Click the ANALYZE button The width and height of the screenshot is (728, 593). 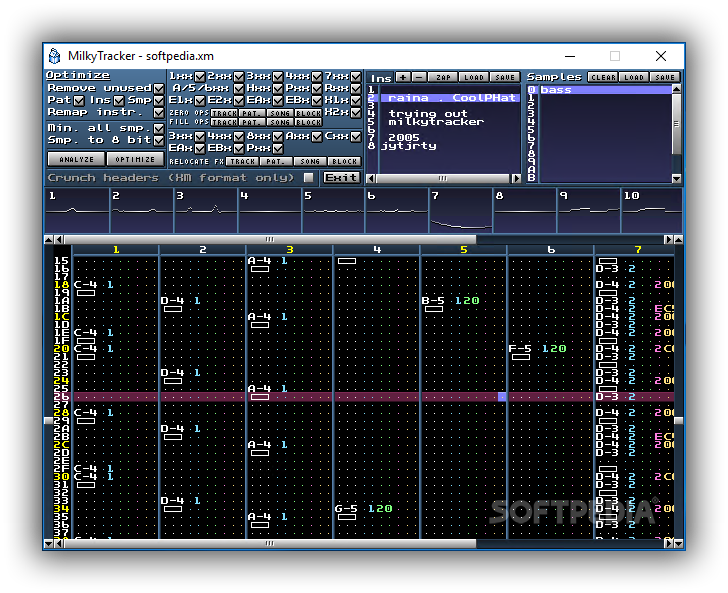tap(77, 159)
